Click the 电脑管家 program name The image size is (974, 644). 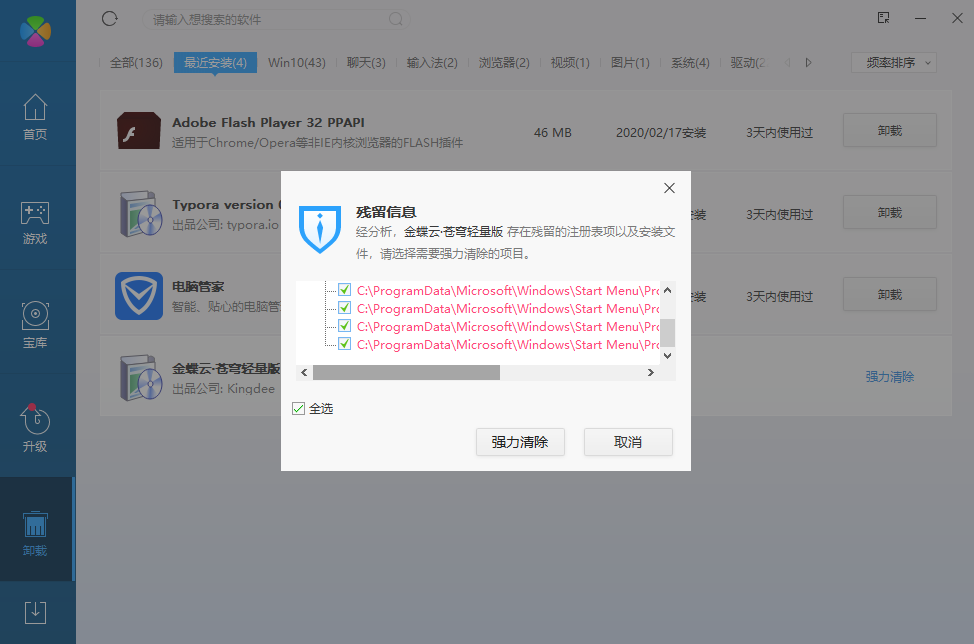point(198,286)
